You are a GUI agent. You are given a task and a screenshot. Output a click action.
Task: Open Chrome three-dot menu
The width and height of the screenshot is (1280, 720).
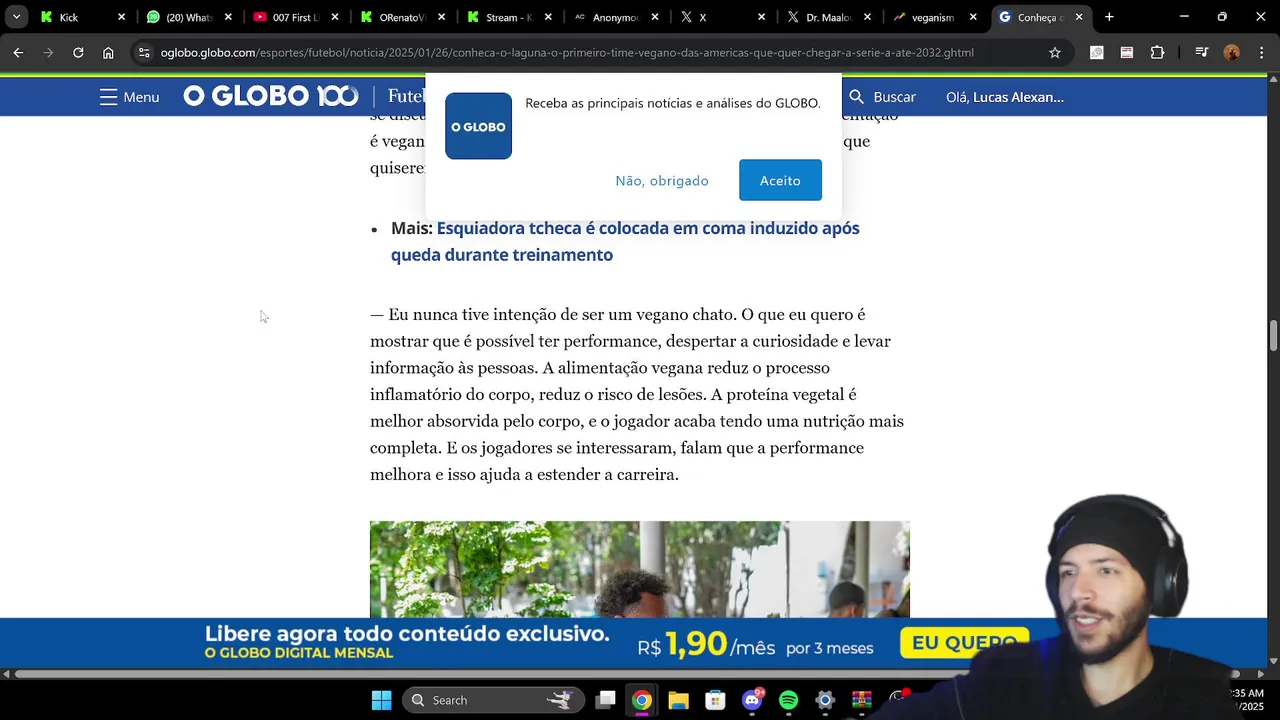pos(1261,52)
